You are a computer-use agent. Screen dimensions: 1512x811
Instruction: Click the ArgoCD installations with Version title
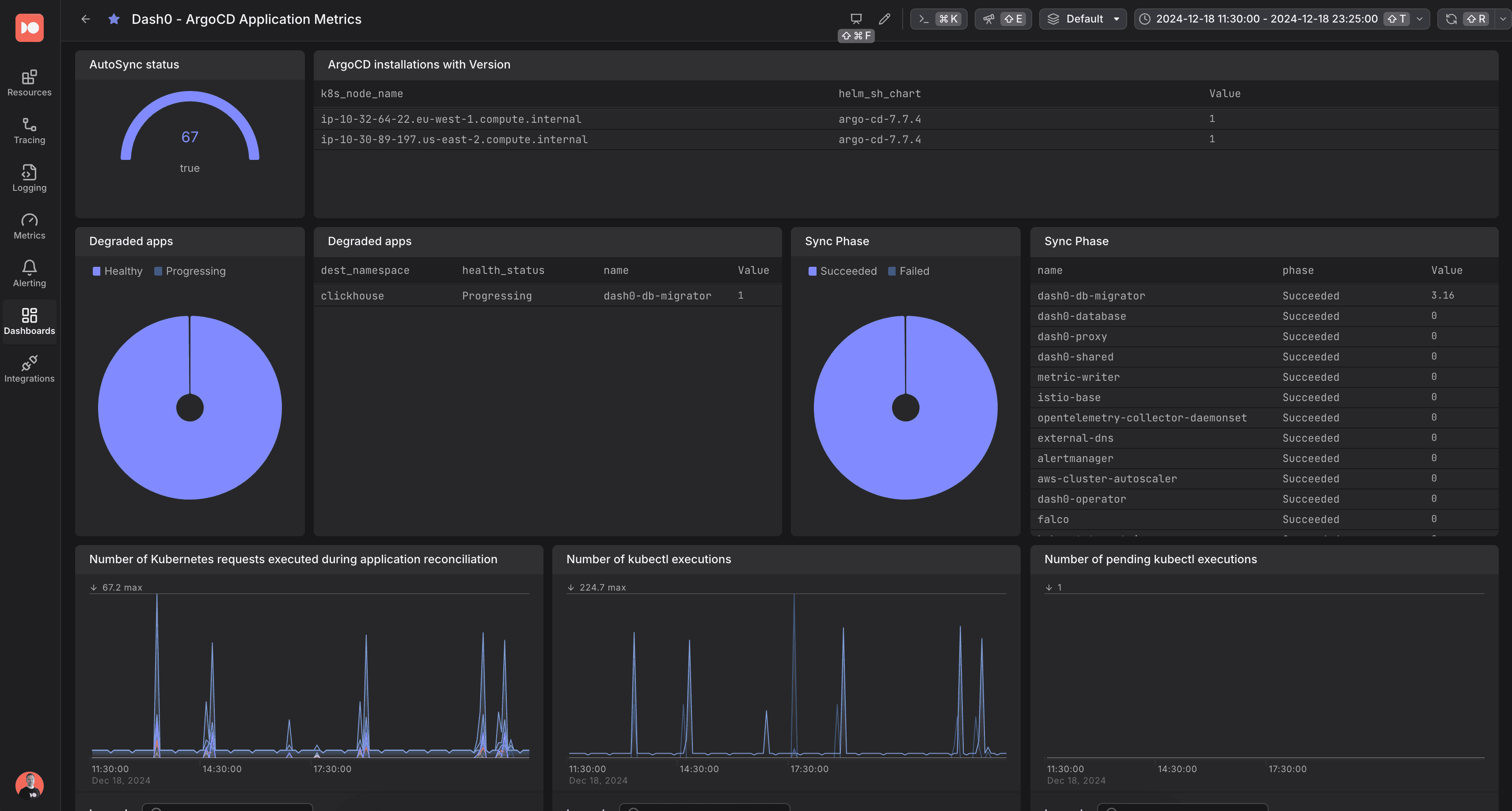(419, 64)
